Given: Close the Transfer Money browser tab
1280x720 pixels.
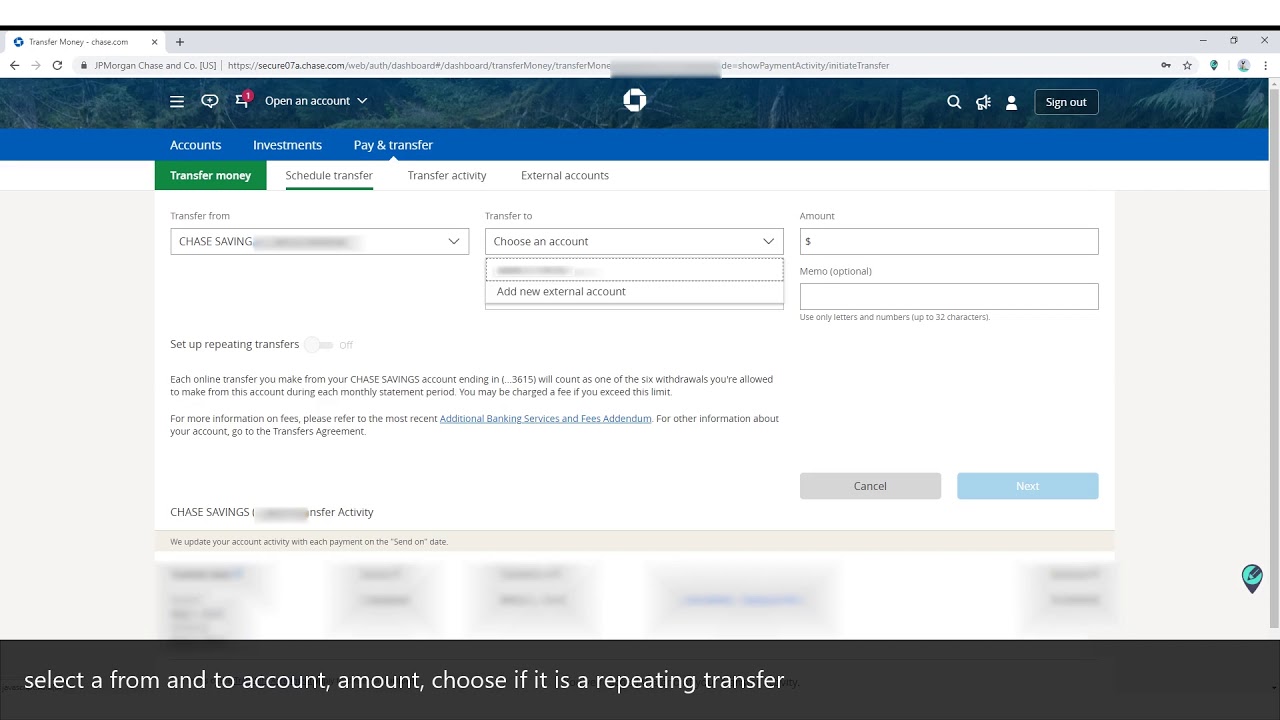Looking at the screenshot, I should click(155, 42).
